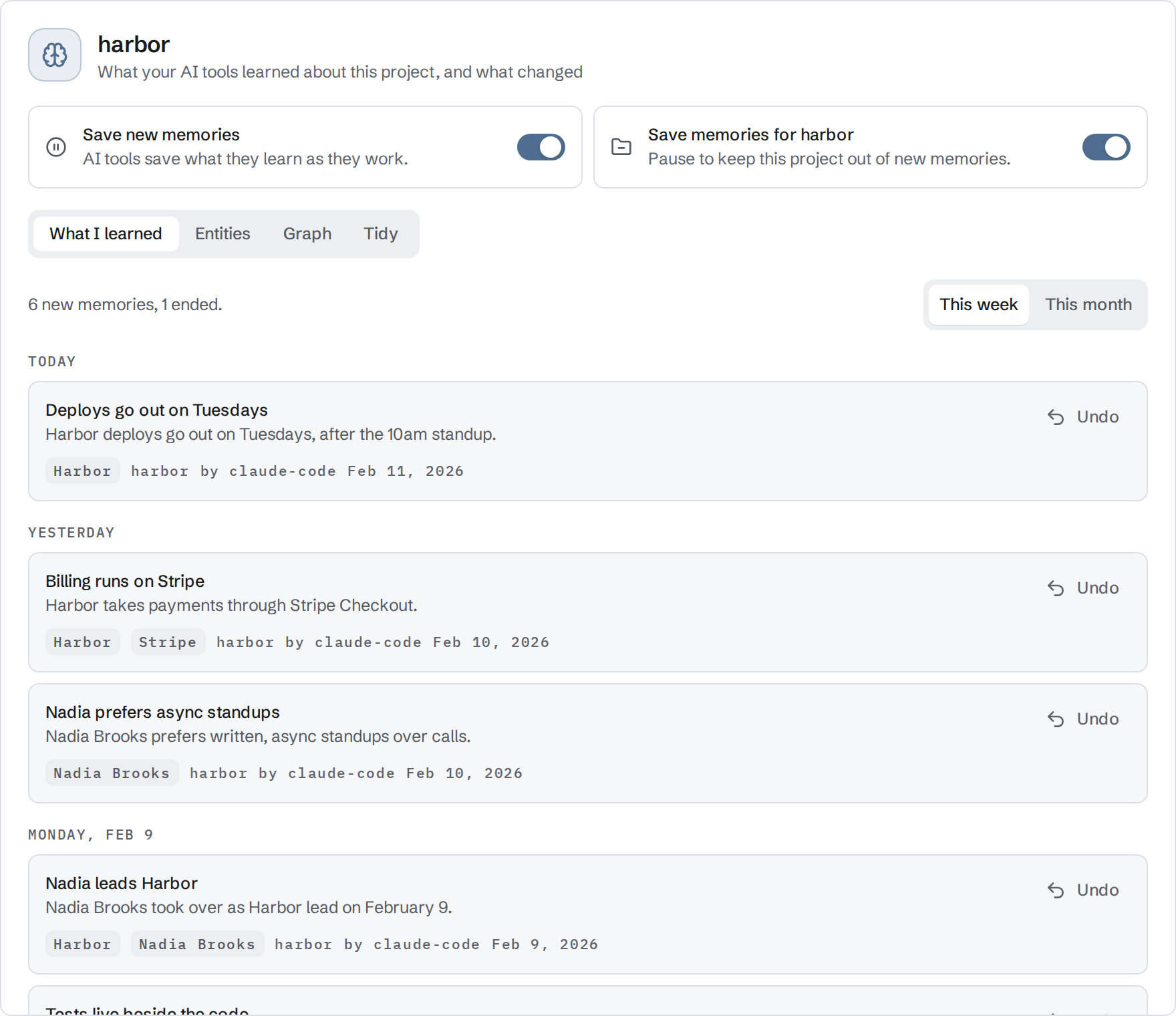1176x1016 pixels.
Task: Click the Nadia leads Harbor title
Action: [122, 883]
